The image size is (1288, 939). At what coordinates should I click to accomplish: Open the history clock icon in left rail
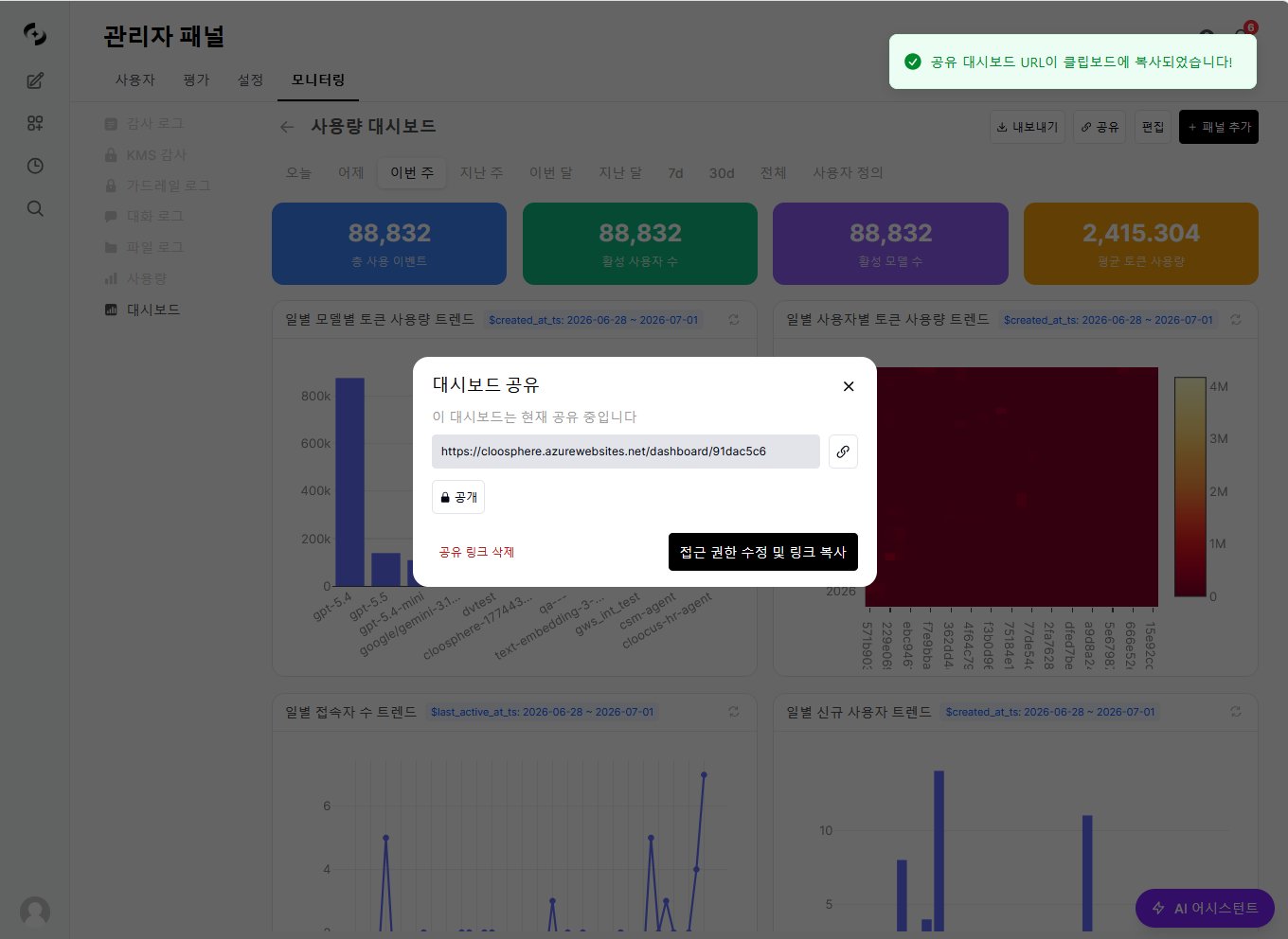click(35, 166)
